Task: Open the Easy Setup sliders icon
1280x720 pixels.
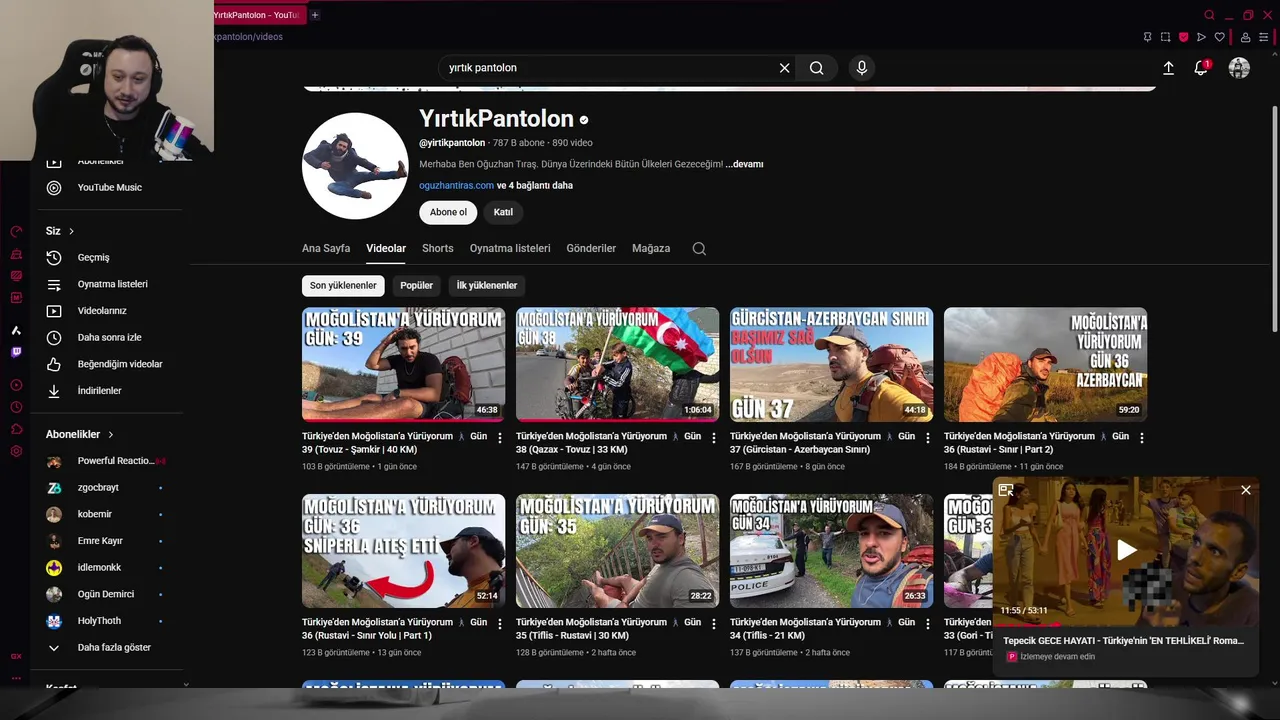Action: pos(1263,37)
